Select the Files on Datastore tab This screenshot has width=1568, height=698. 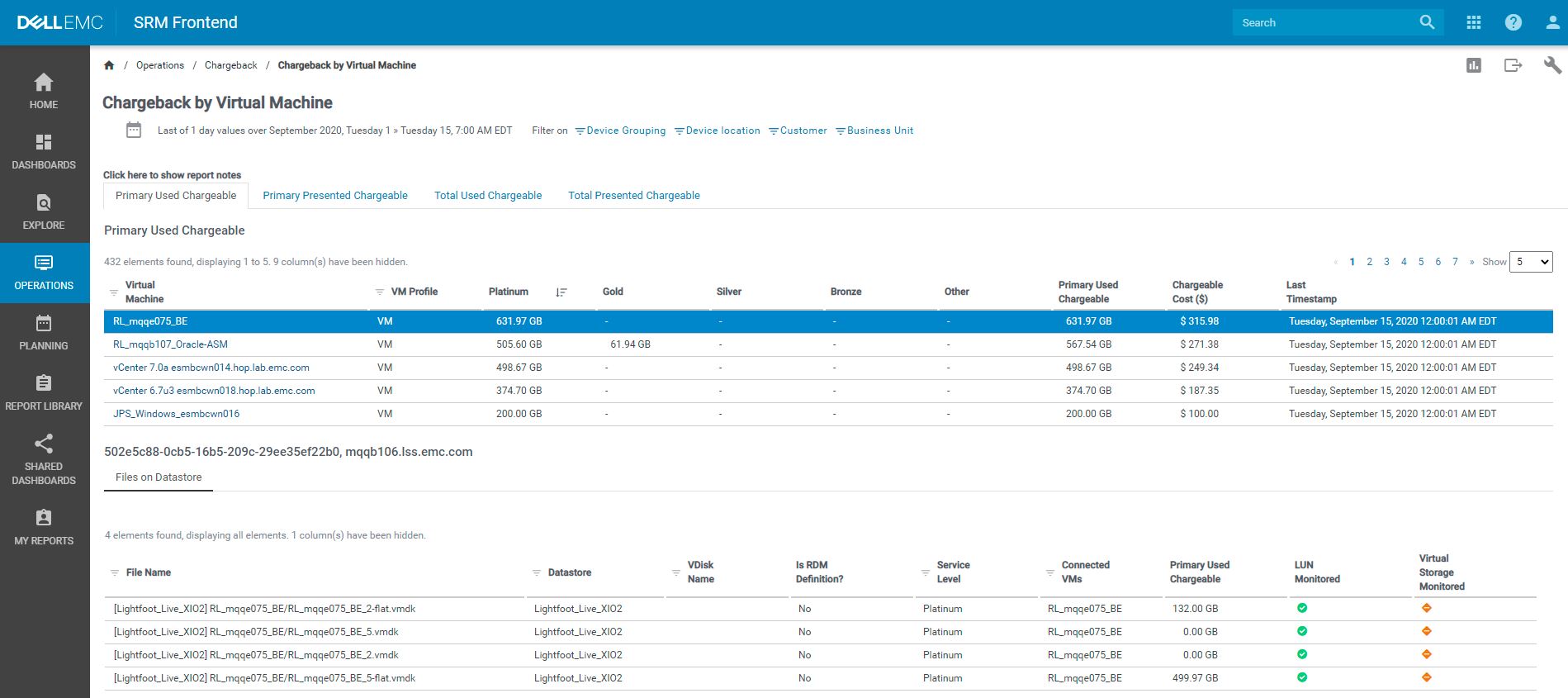click(x=159, y=477)
